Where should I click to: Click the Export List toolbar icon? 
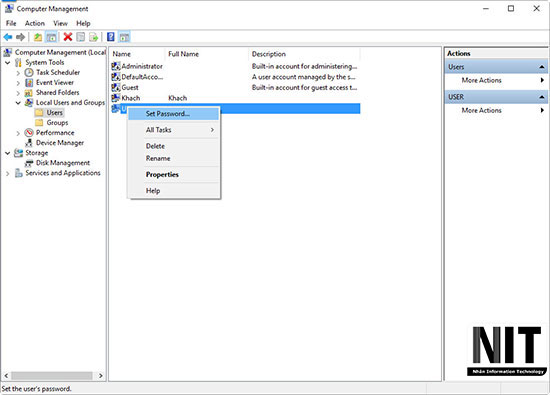tap(93, 37)
